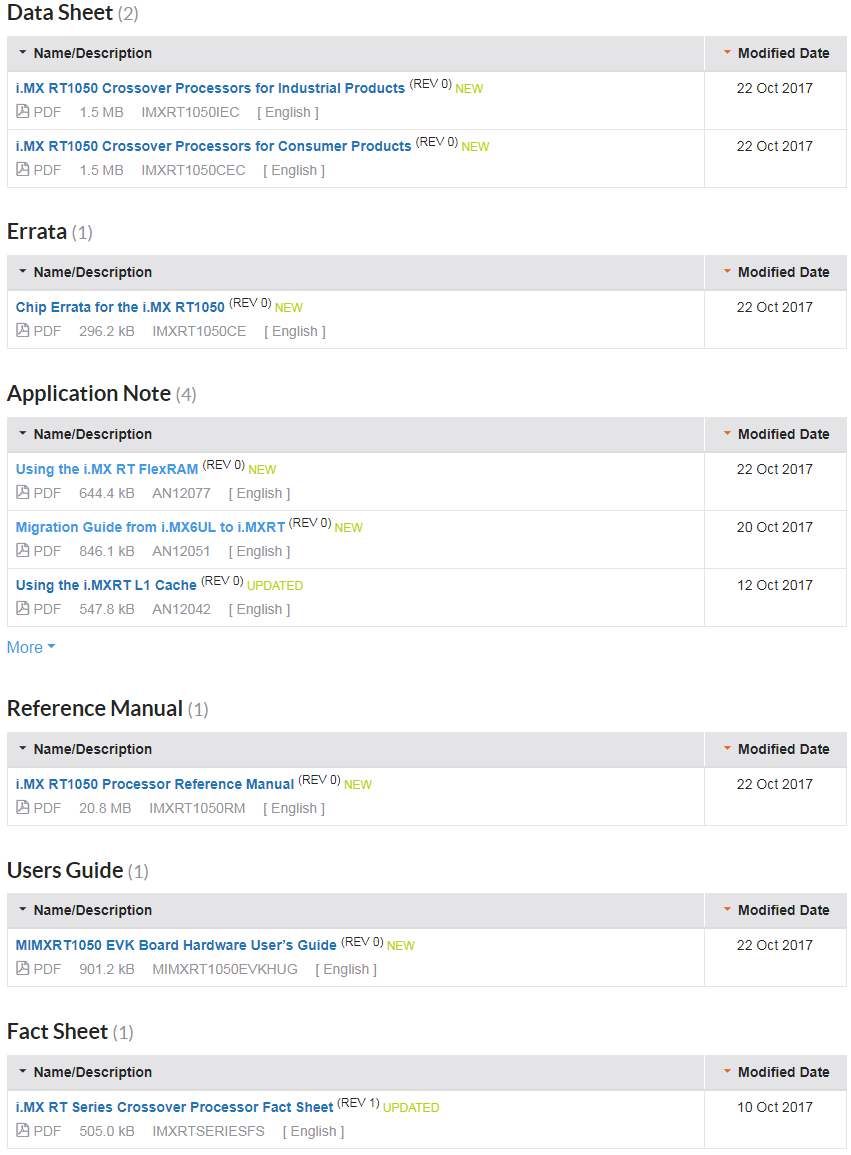Click the 644.4 kB file size

pos(107,493)
